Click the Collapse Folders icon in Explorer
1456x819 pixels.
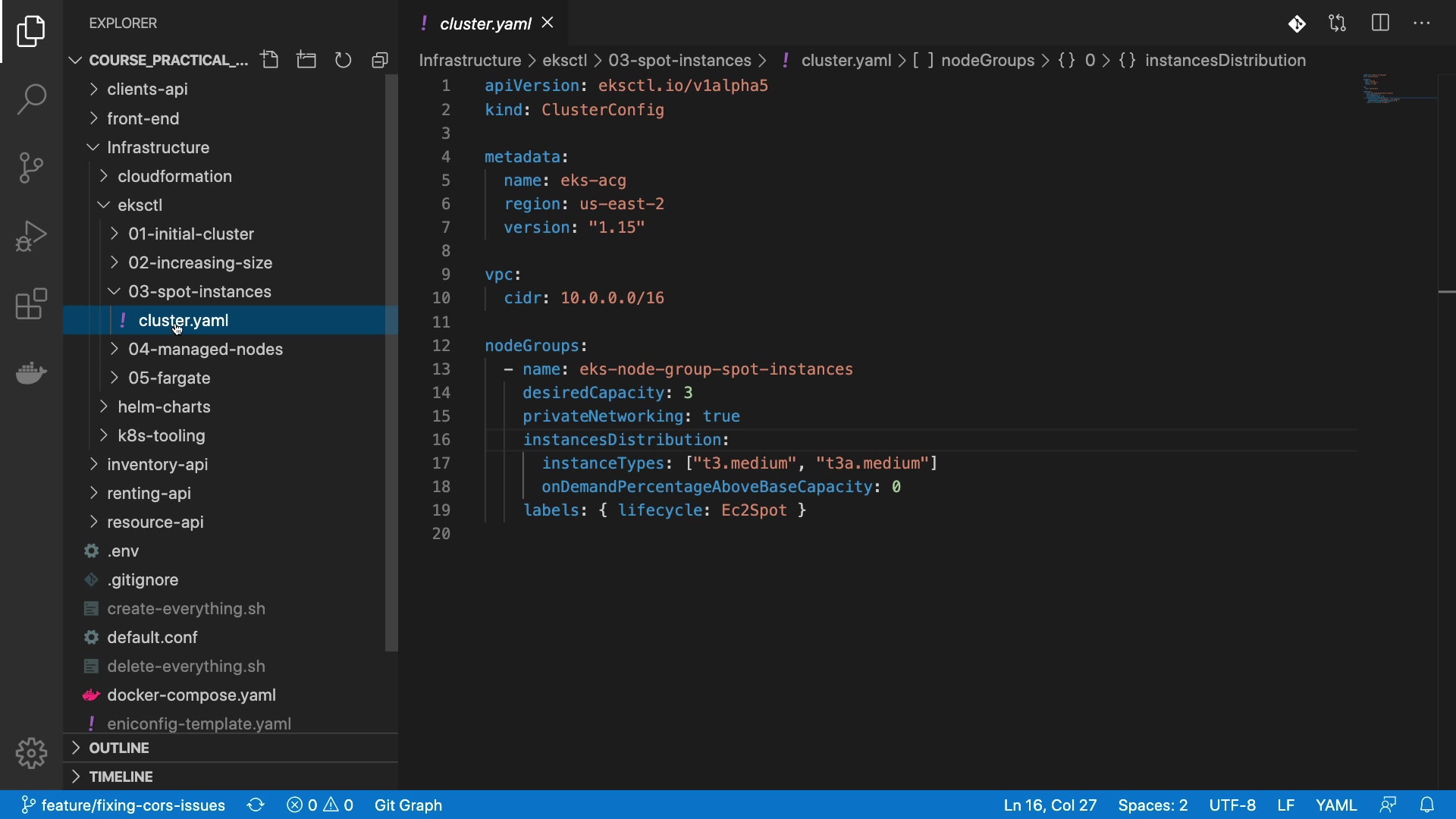pos(380,60)
